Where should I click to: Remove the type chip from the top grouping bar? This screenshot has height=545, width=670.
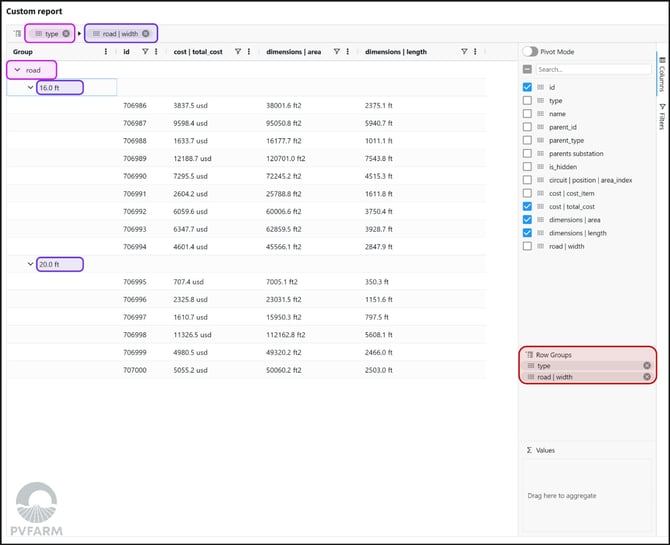(66, 34)
